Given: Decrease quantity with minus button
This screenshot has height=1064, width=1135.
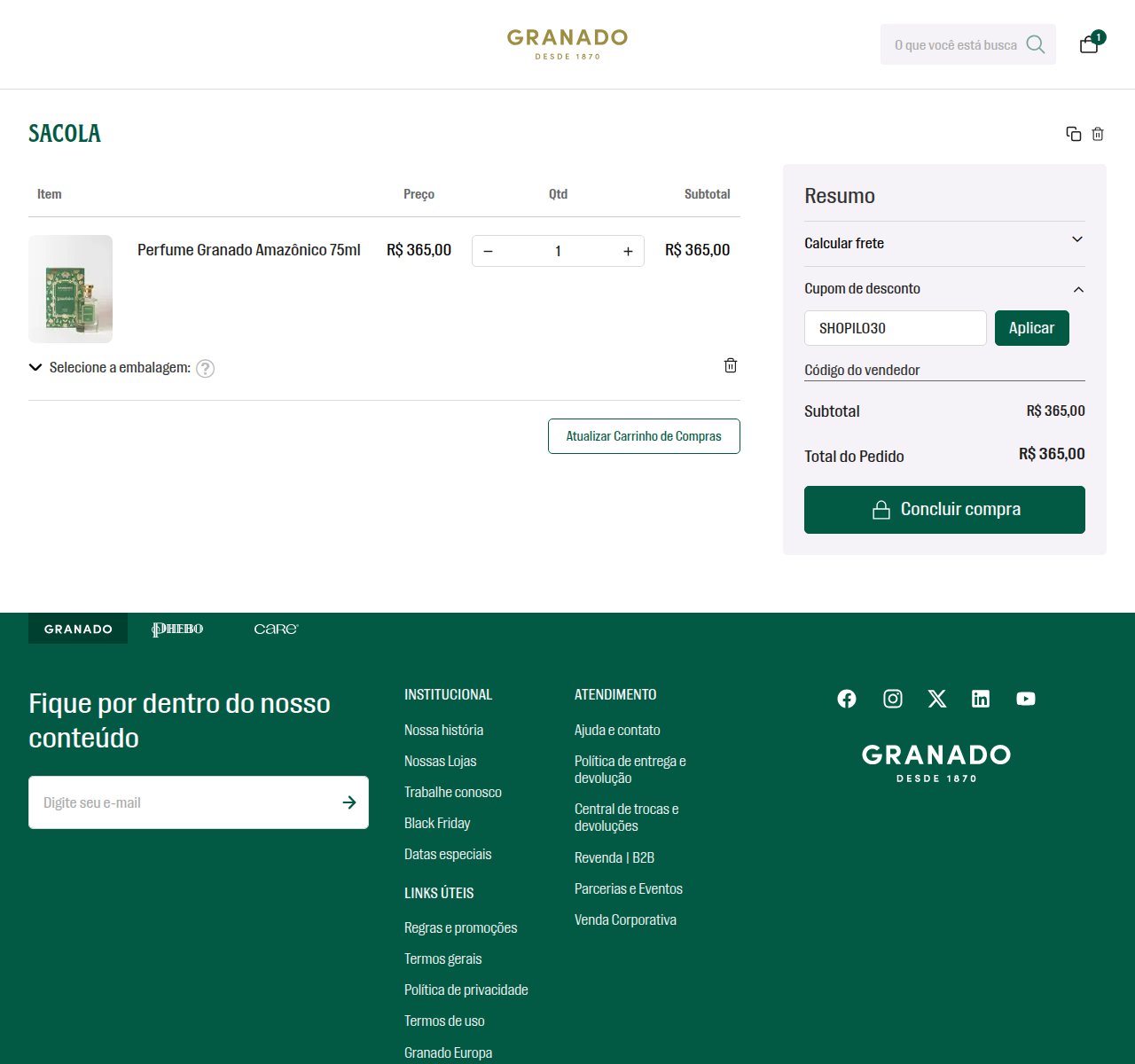Looking at the screenshot, I should coord(488,251).
